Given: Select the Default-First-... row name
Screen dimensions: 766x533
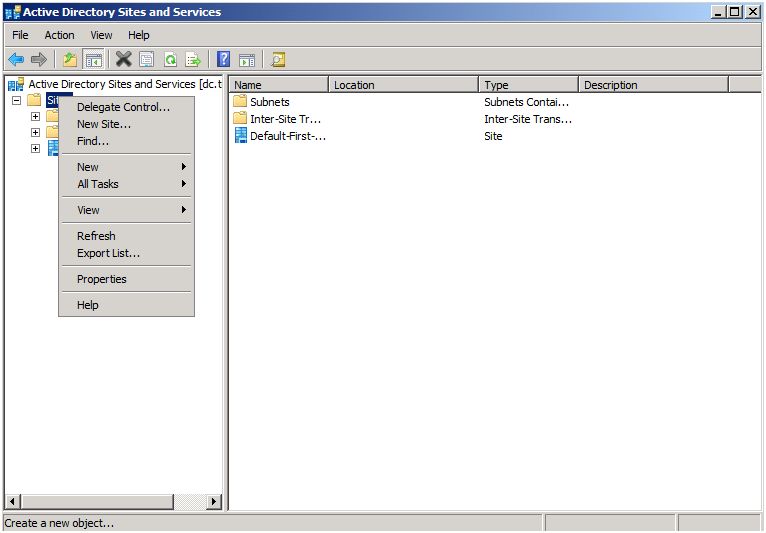Looking at the screenshot, I should pyautogui.click(x=288, y=136).
